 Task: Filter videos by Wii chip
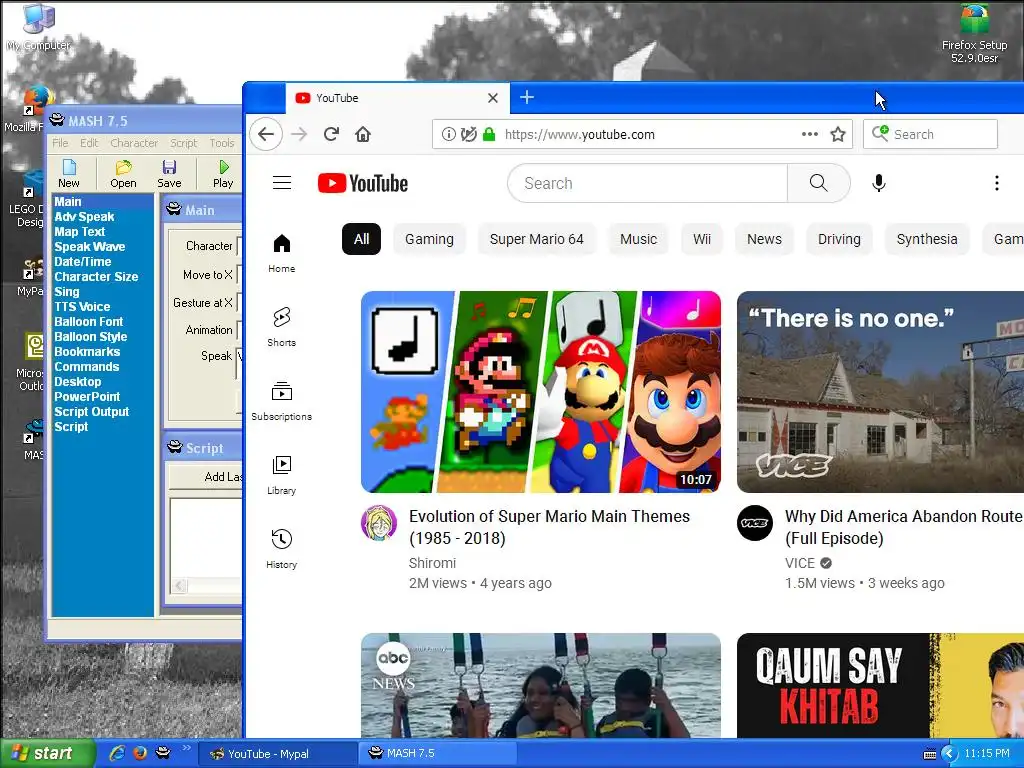[702, 239]
